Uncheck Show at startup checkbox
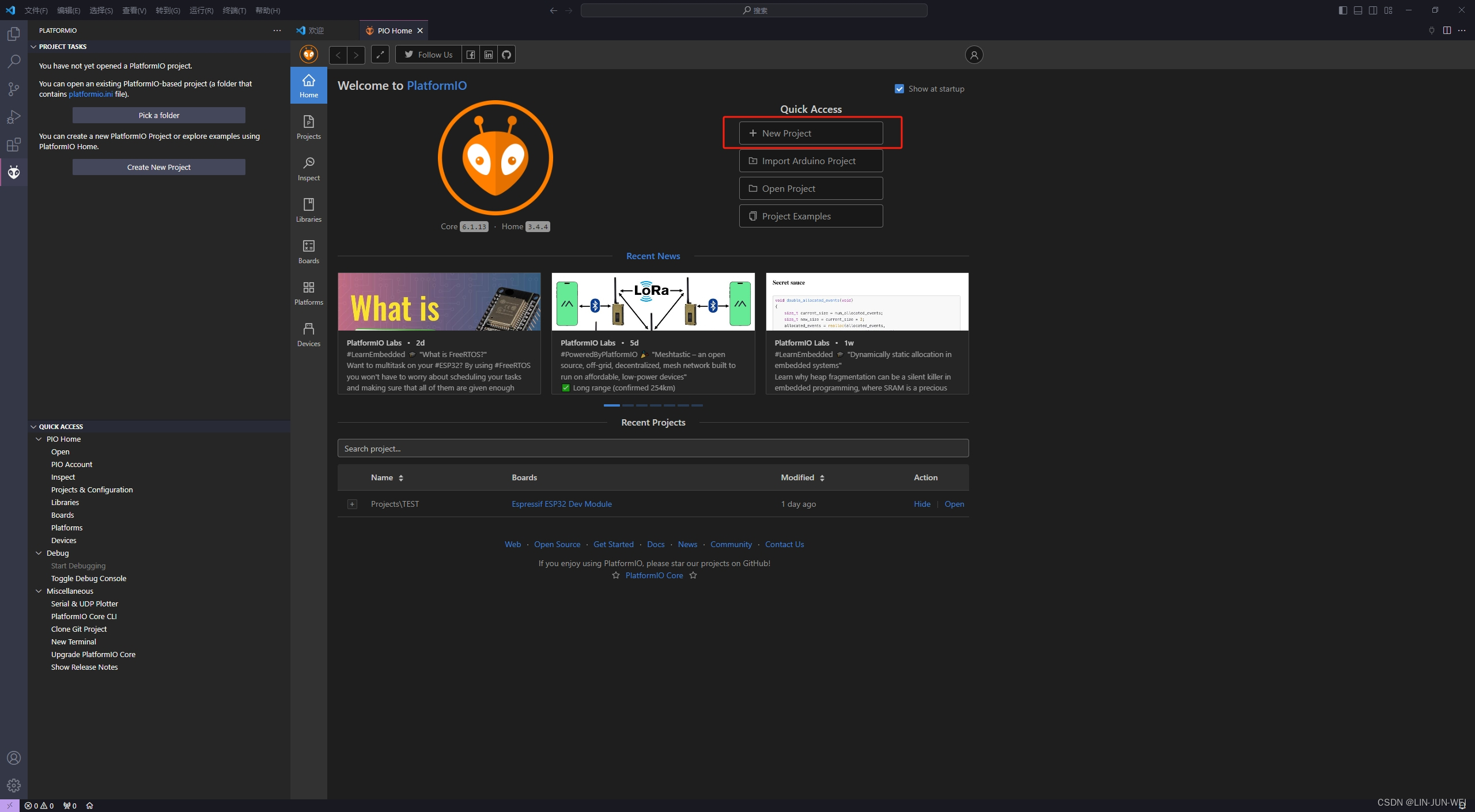 point(899,89)
